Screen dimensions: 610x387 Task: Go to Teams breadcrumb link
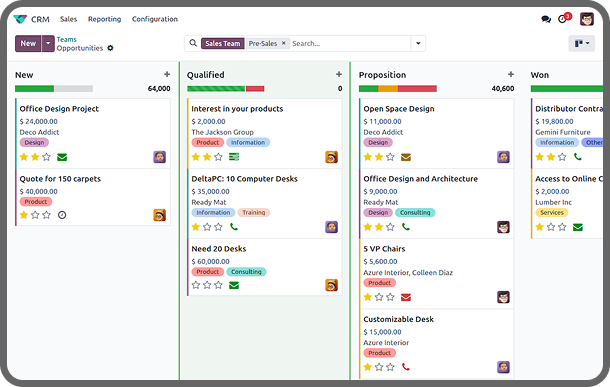point(67,39)
